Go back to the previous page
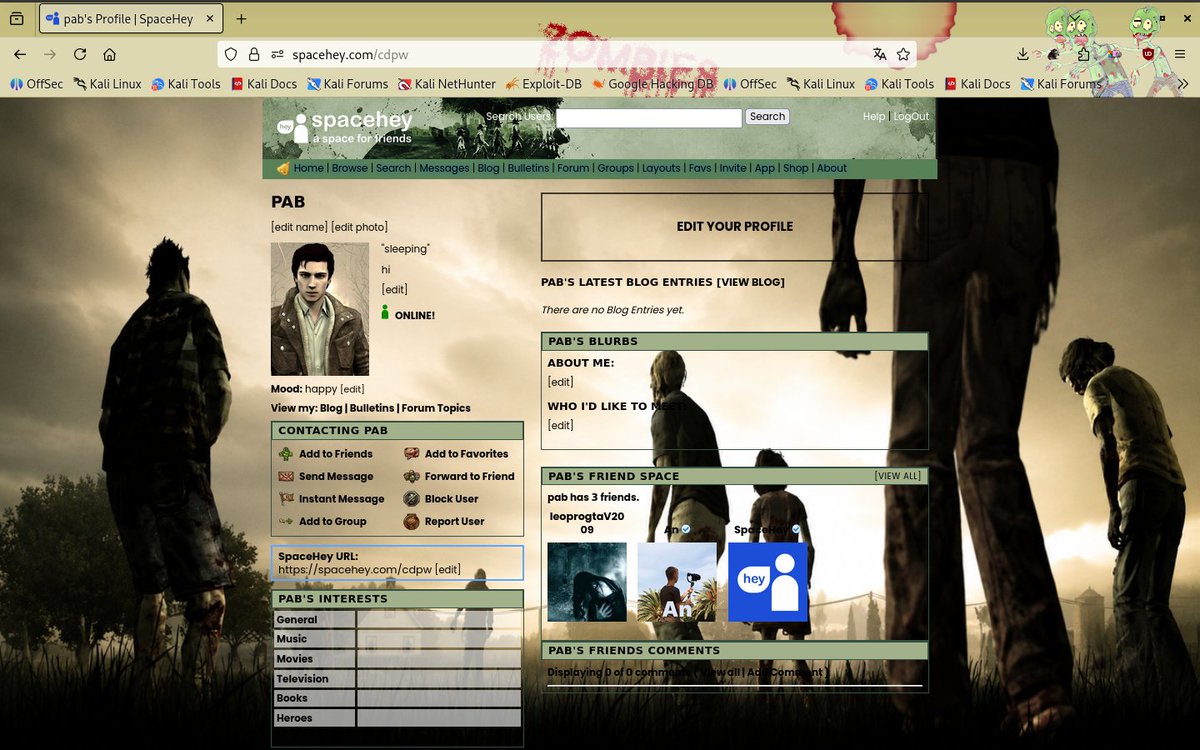Screen dimensions: 1200x750 click(20, 54)
